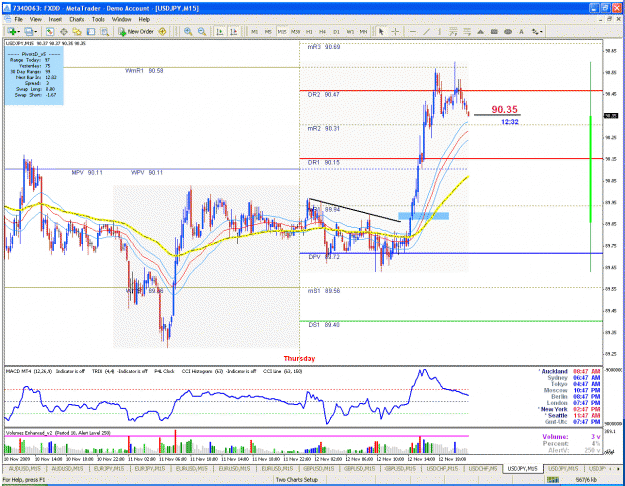Switch to the H1 timeframe

coord(309,31)
